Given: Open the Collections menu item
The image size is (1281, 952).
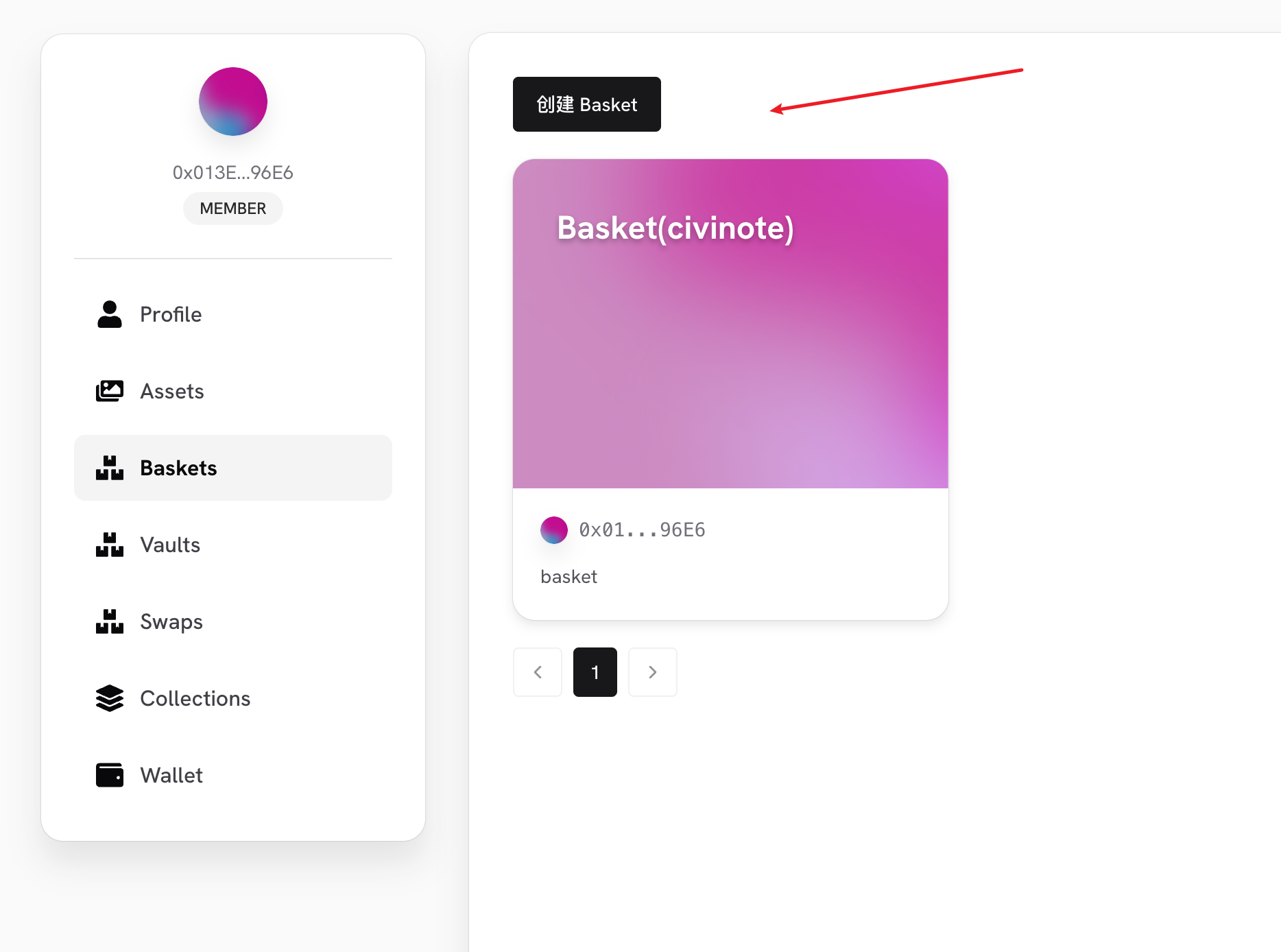Looking at the screenshot, I should click(x=195, y=698).
